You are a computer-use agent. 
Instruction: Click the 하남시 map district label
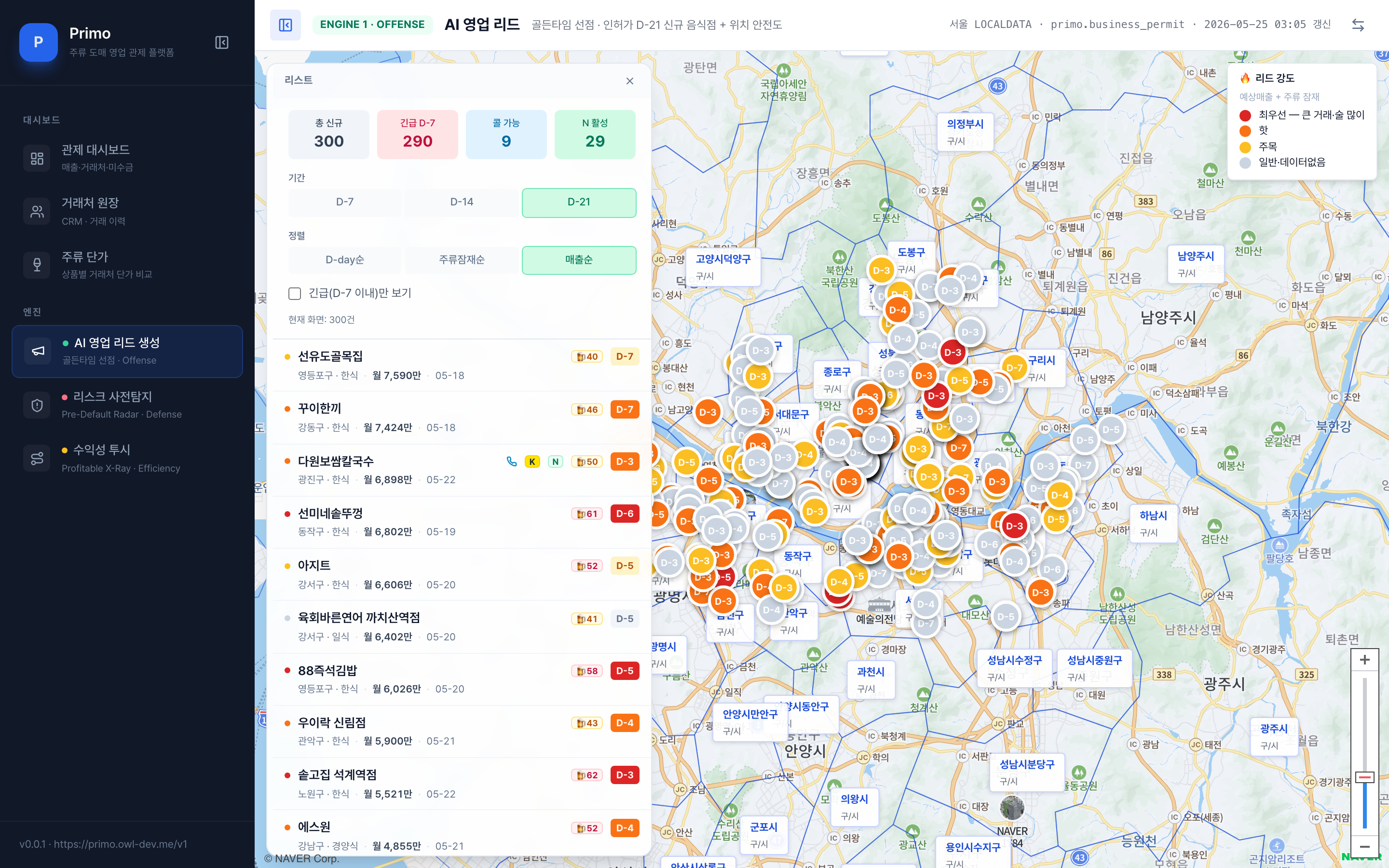click(x=1153, y=524)
